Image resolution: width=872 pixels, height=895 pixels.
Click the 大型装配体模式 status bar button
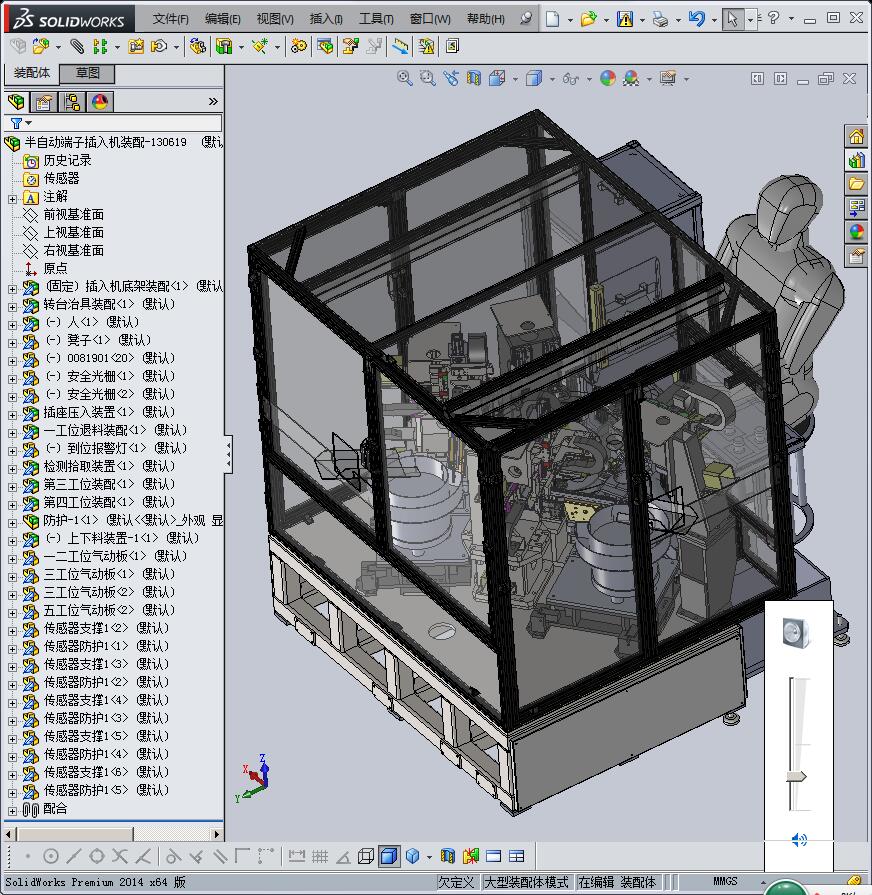(526, 882)
